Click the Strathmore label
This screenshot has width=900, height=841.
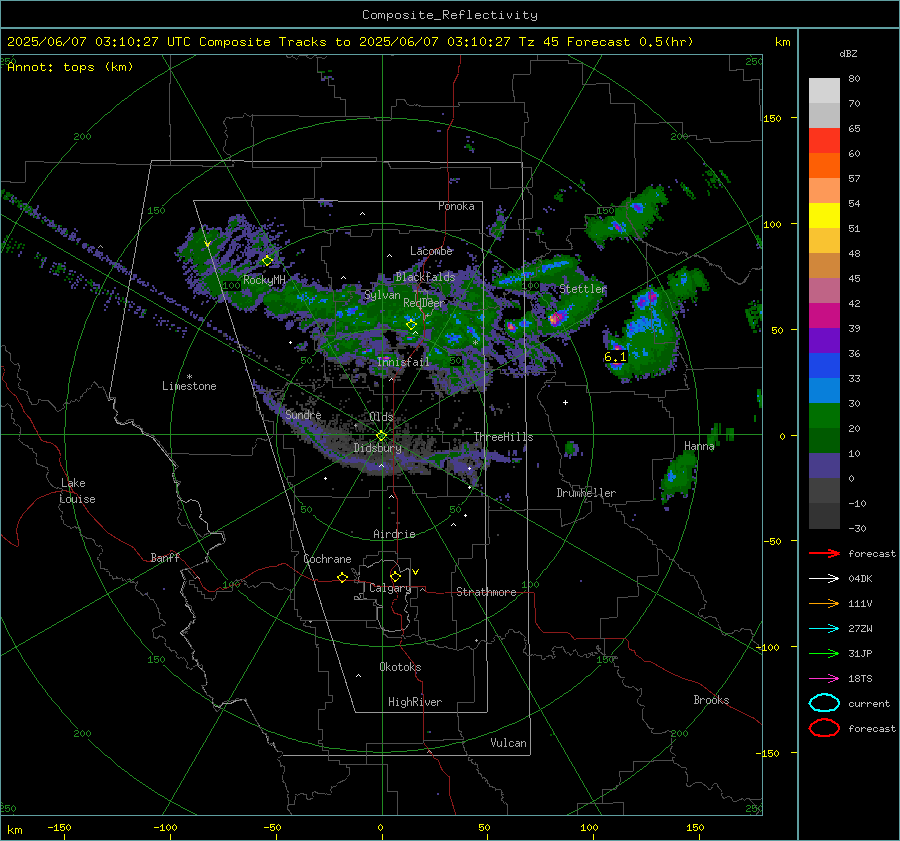point(486,592)
